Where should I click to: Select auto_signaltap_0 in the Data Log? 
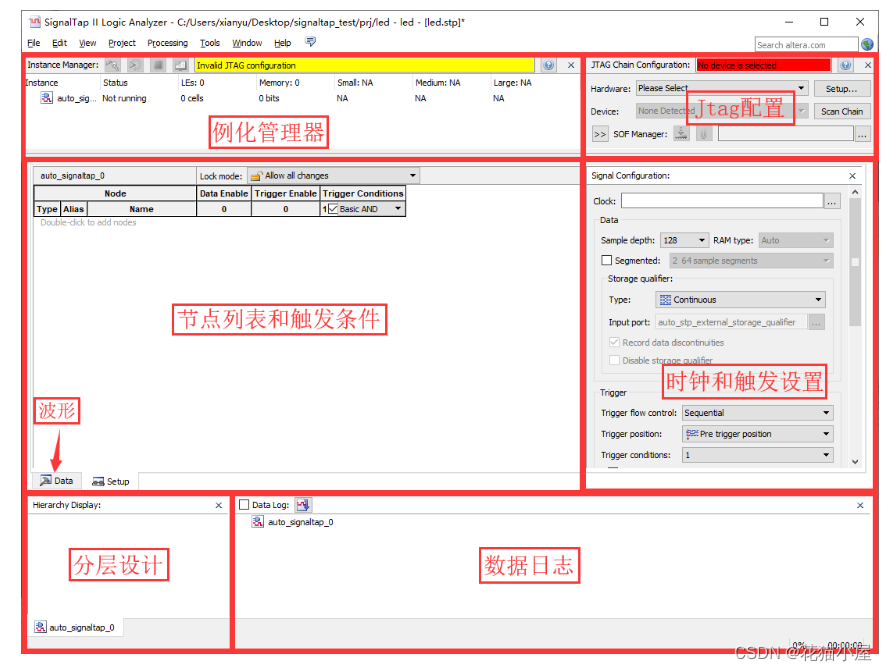300,522
